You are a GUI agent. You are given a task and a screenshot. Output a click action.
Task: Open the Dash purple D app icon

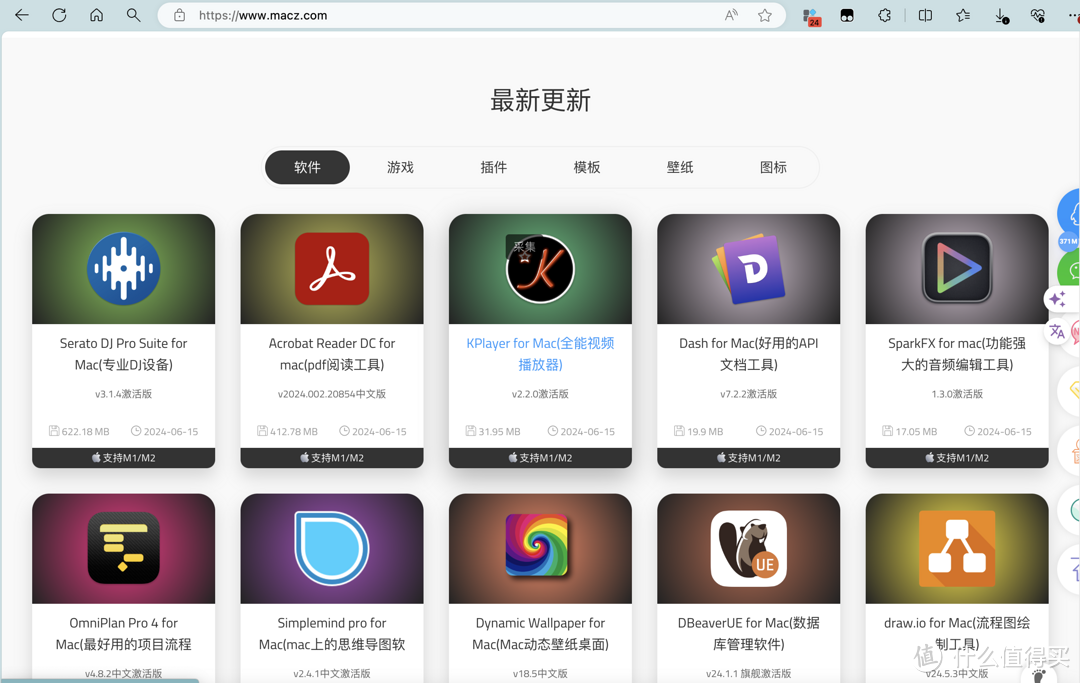[x=749, y=269]
